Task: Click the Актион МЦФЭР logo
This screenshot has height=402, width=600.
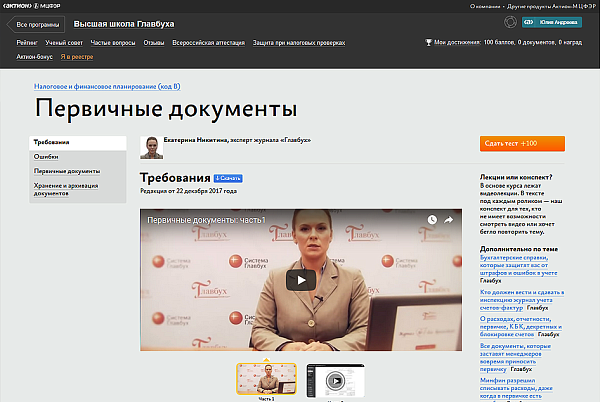Action: tap(32, 6)
